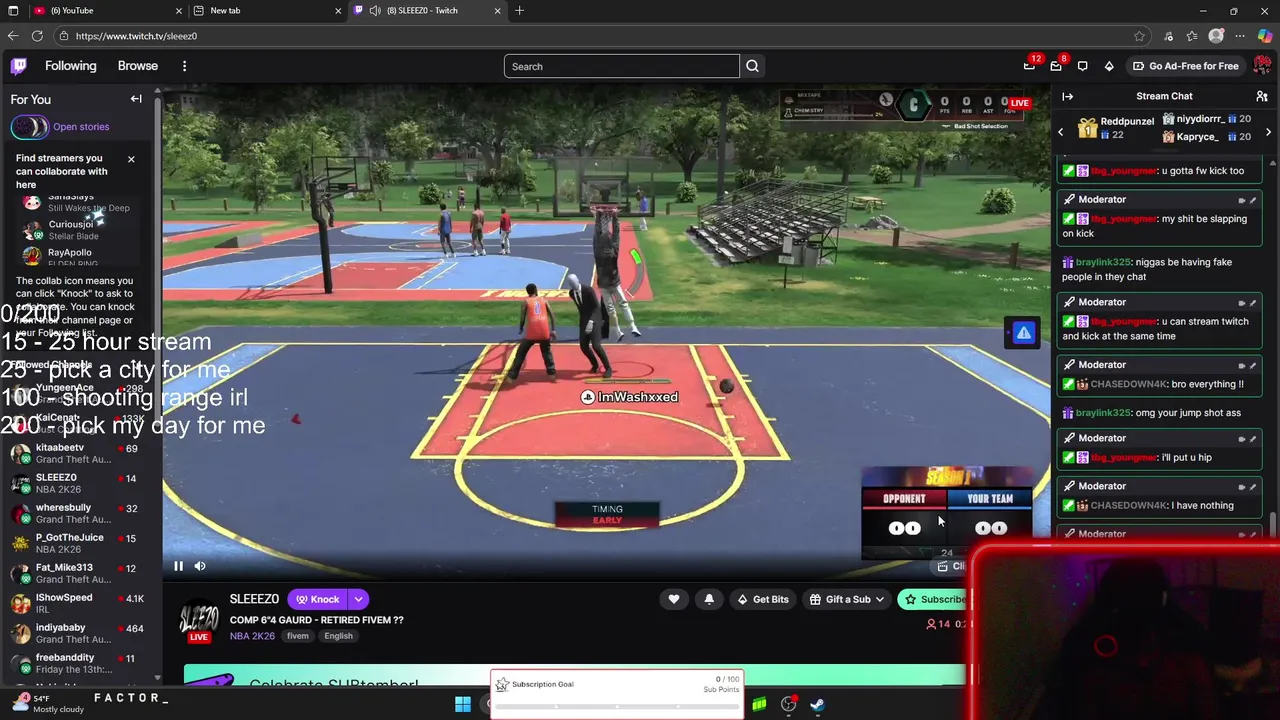1280x720 pixels.
Task: Open the browser profile icon
Action: [x=1216, y=36]
